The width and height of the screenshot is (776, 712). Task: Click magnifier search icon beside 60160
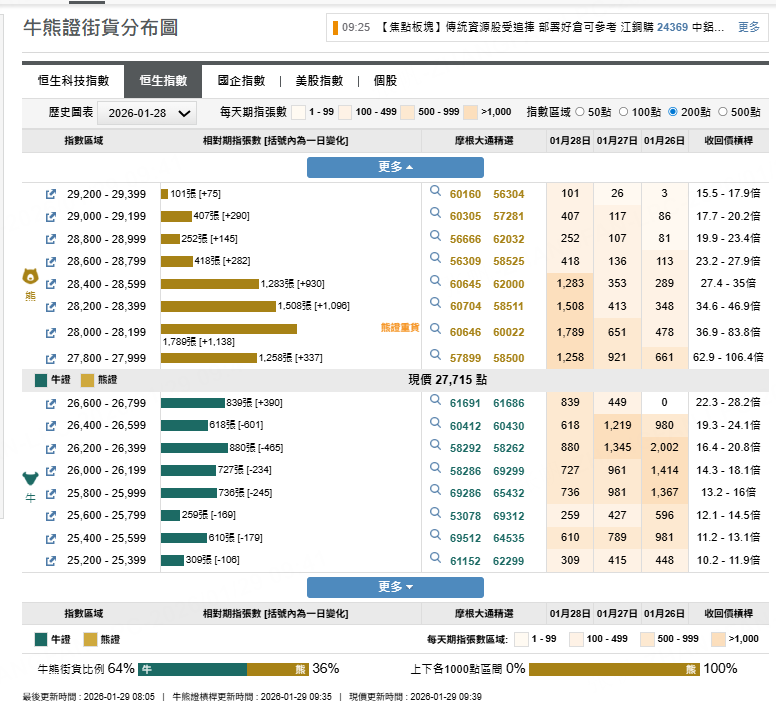click(435, 191)
